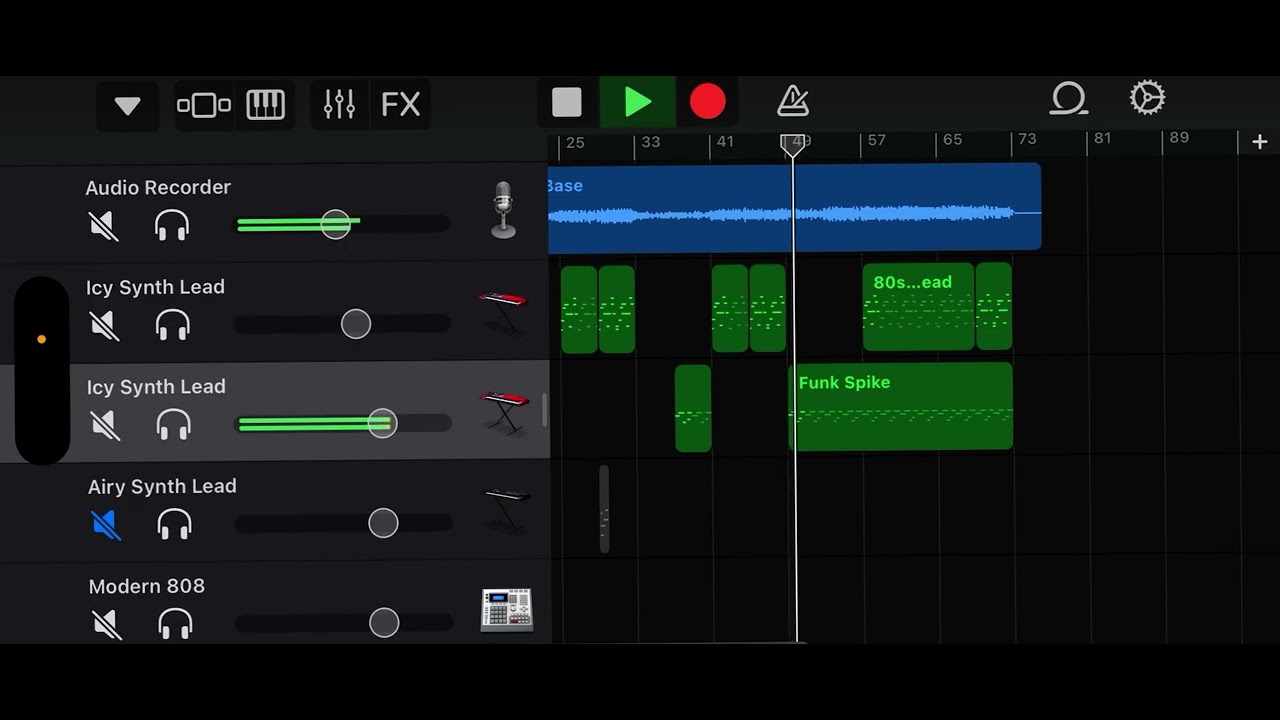Click the track header resize handle
This screenshot has height=720, width=1280.
545,410
